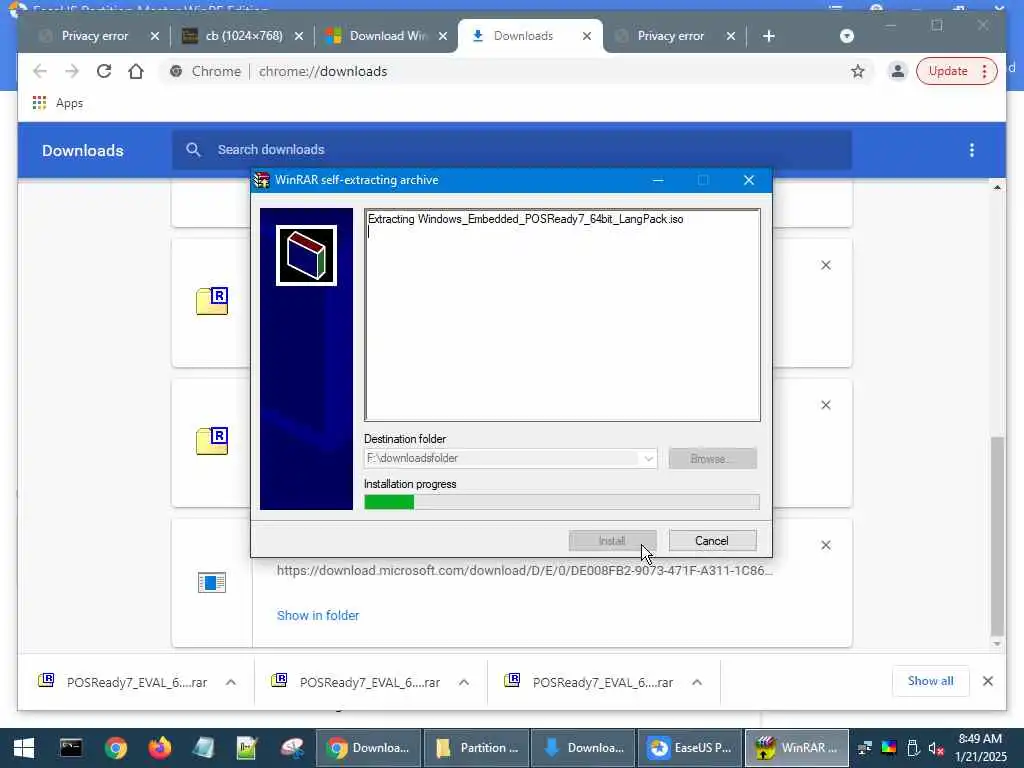Image resolution: width=1024 pixels, height=768 pixels.
Task: Bookmark this page with star icon
Action: pos(858,71)
